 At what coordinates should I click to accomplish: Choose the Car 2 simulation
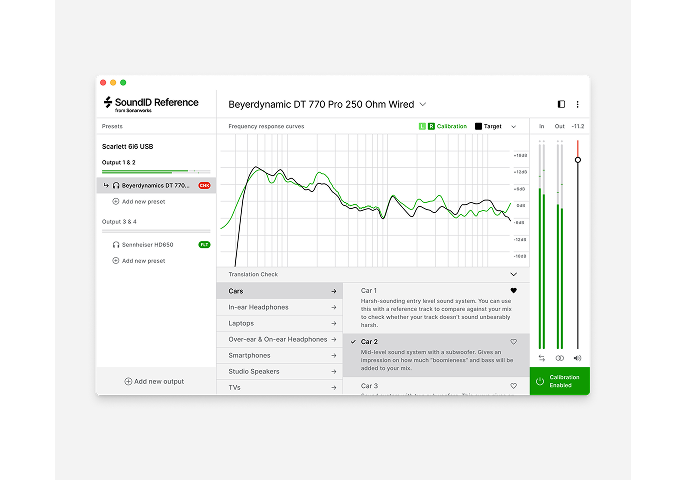436,355
